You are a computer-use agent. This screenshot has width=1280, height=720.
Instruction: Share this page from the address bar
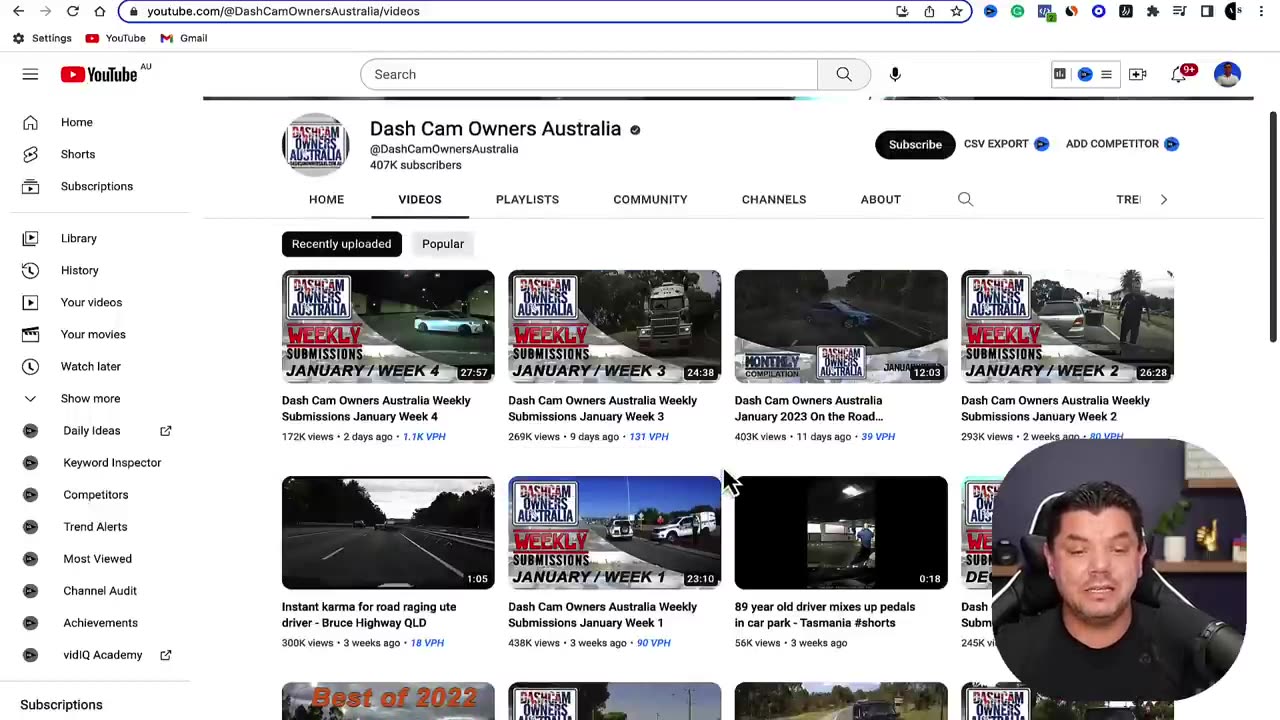tap(930, 11)
